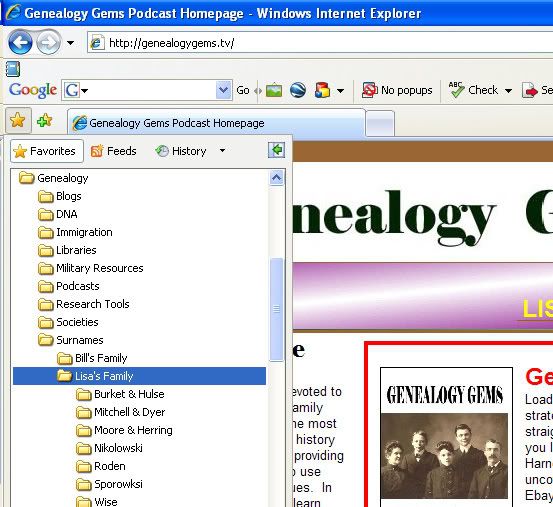Toggle the No popups blocker button
This screenshot has height=507, width=553.
[397, 90]
